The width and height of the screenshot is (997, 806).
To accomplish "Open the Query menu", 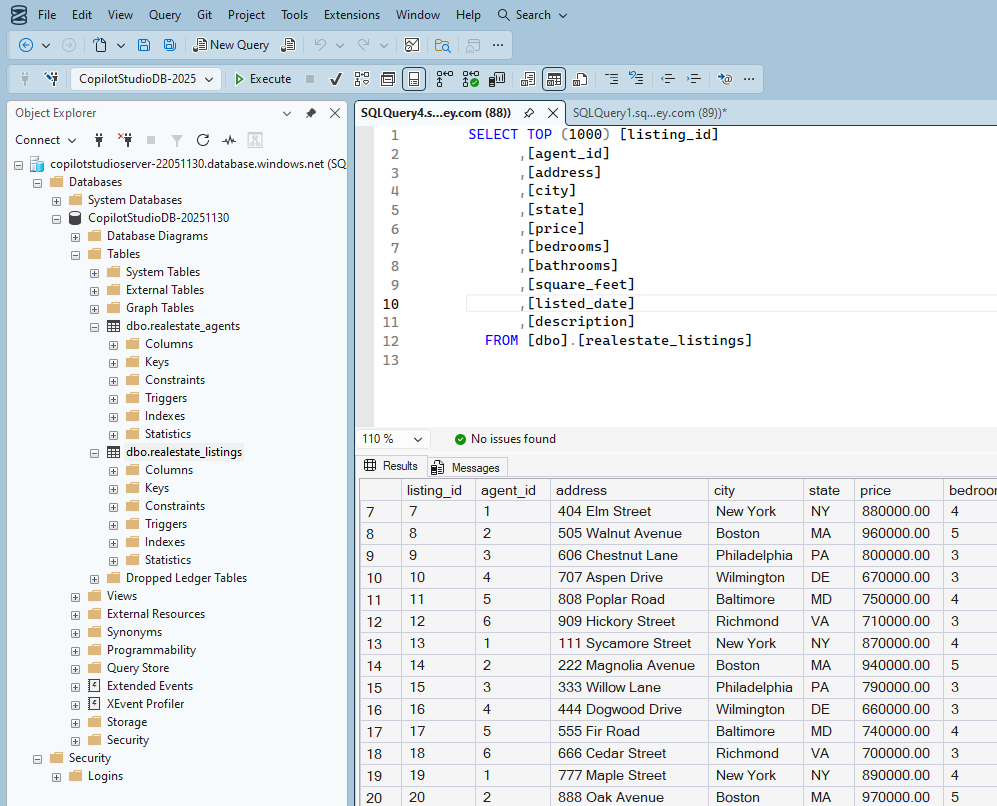I will pos(165,15).
